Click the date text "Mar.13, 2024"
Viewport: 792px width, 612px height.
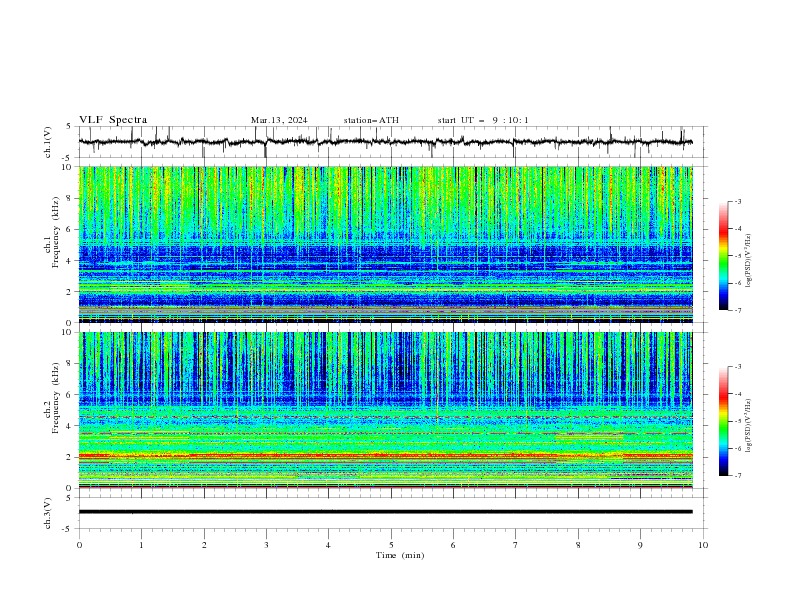coord(279,120)
